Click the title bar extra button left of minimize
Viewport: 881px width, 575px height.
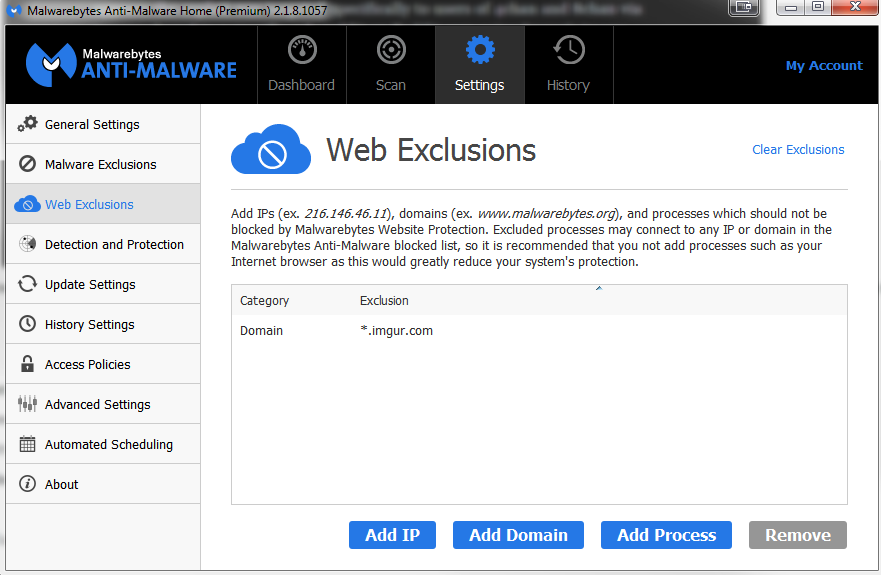tap(744, 7)
